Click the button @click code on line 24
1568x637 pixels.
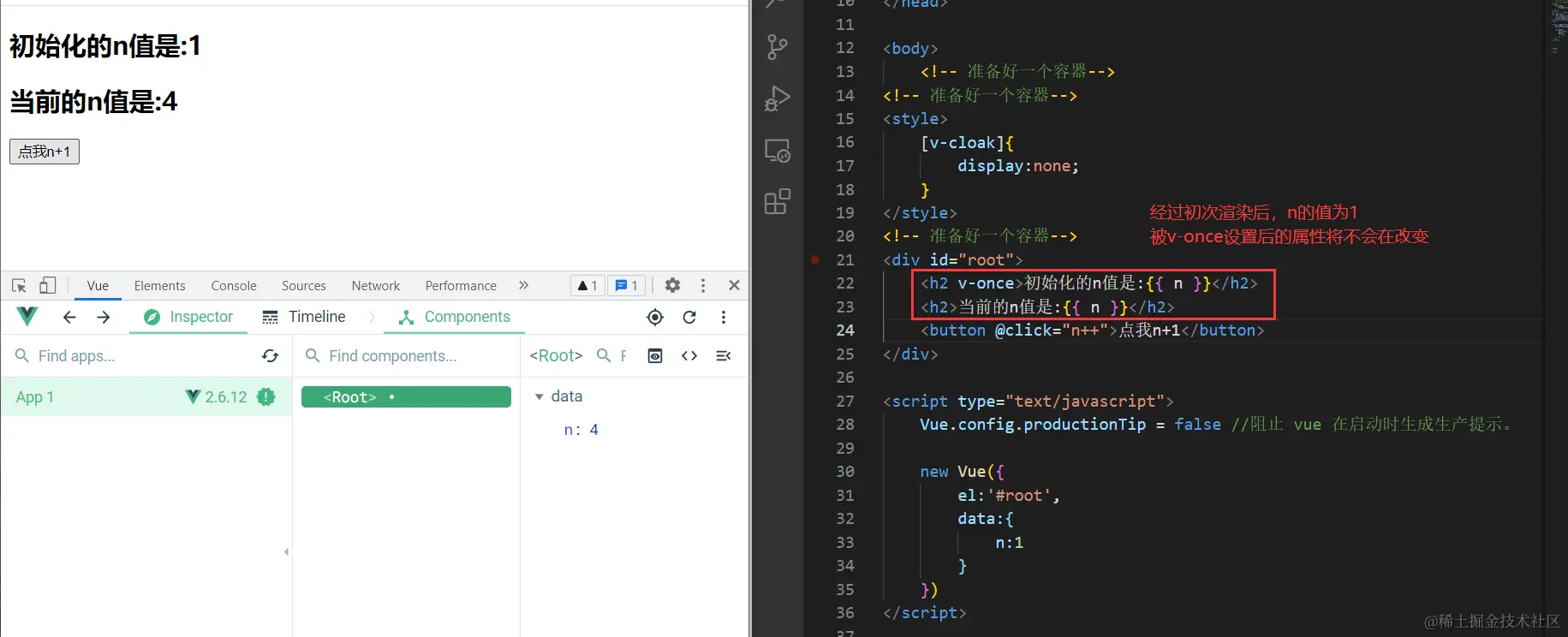click(1092, 330)
